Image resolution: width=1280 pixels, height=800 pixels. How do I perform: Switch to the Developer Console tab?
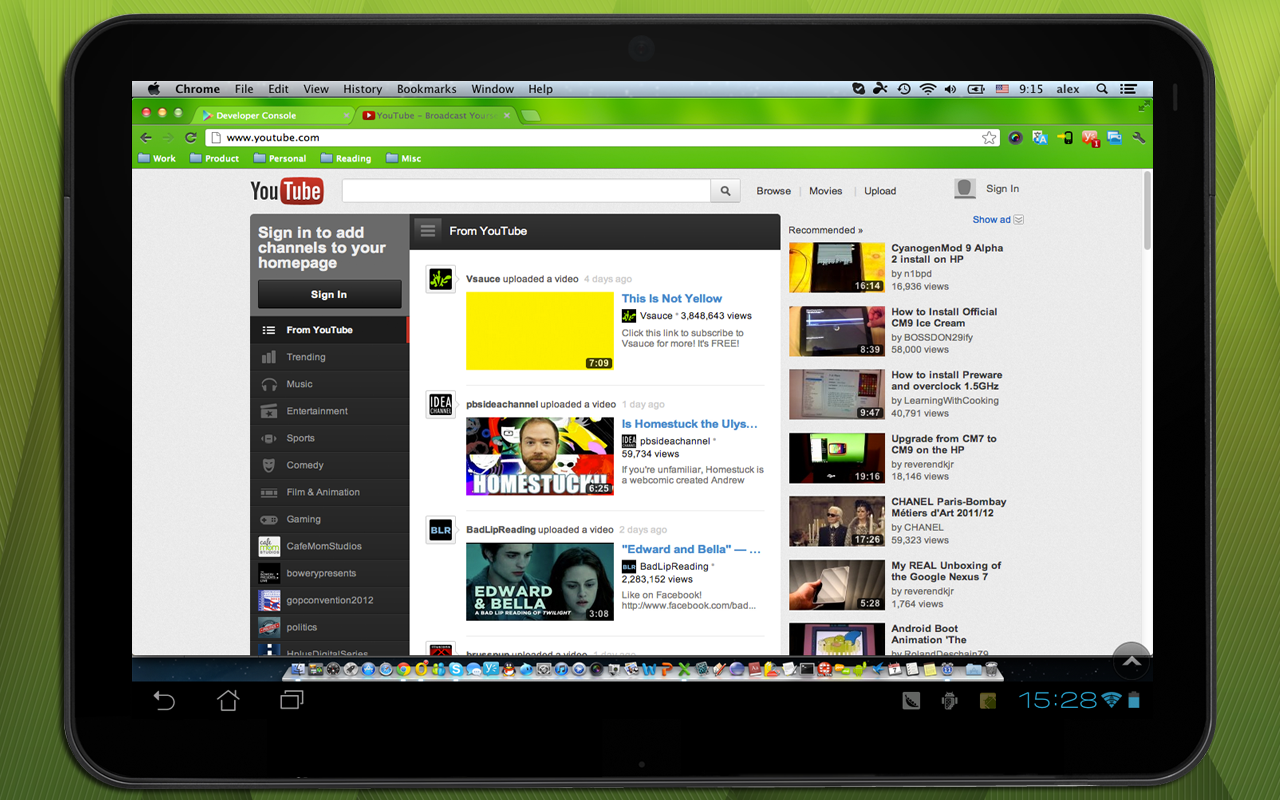coord(275,116)
